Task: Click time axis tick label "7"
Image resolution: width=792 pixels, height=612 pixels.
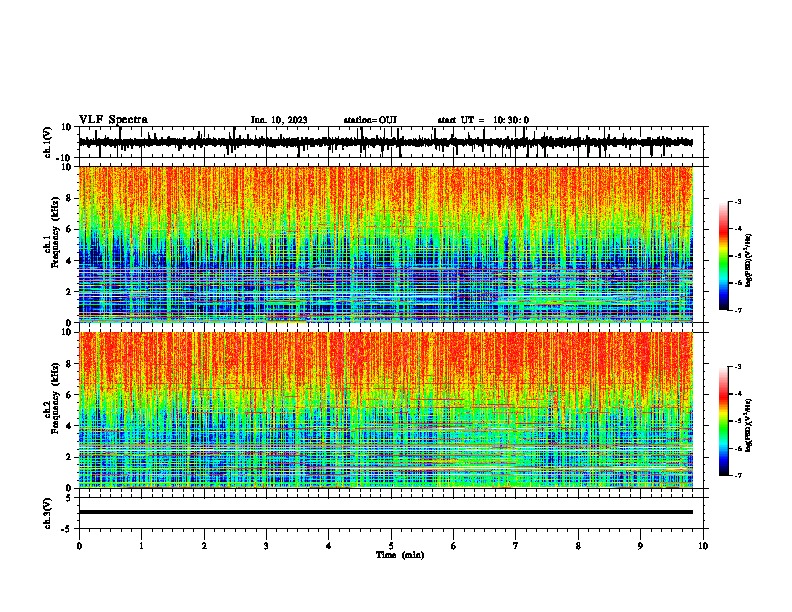Action: pos(516,546)
